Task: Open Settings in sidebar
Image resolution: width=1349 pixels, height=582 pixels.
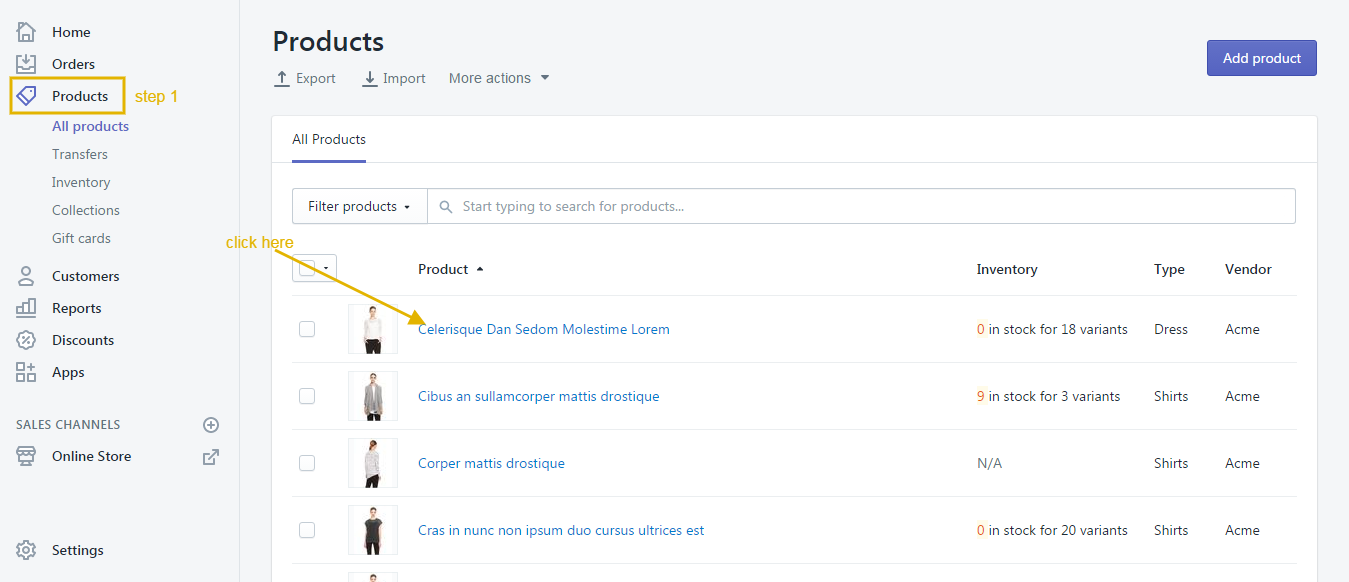Action: pyautogui.click(x=78, y=550)
